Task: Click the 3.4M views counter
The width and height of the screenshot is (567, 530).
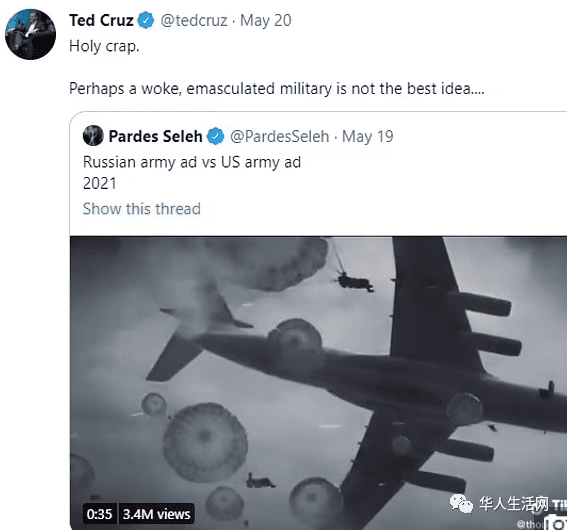Action: pyautogui.click(x=156, y=514)
